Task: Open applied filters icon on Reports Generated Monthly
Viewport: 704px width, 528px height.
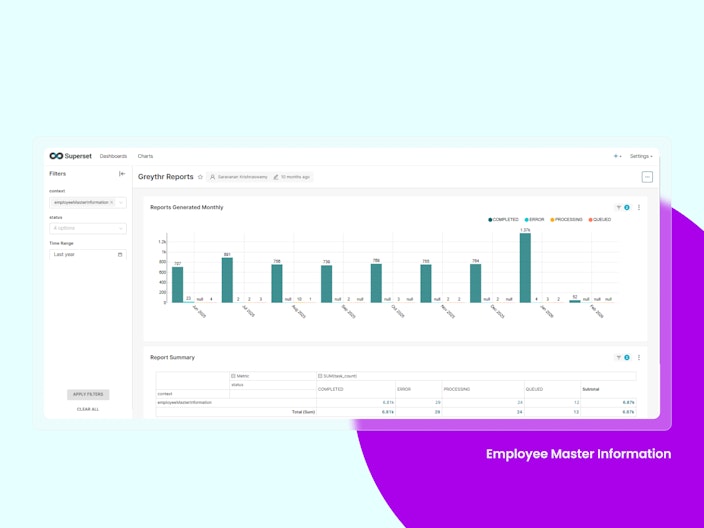Action: 622,207
